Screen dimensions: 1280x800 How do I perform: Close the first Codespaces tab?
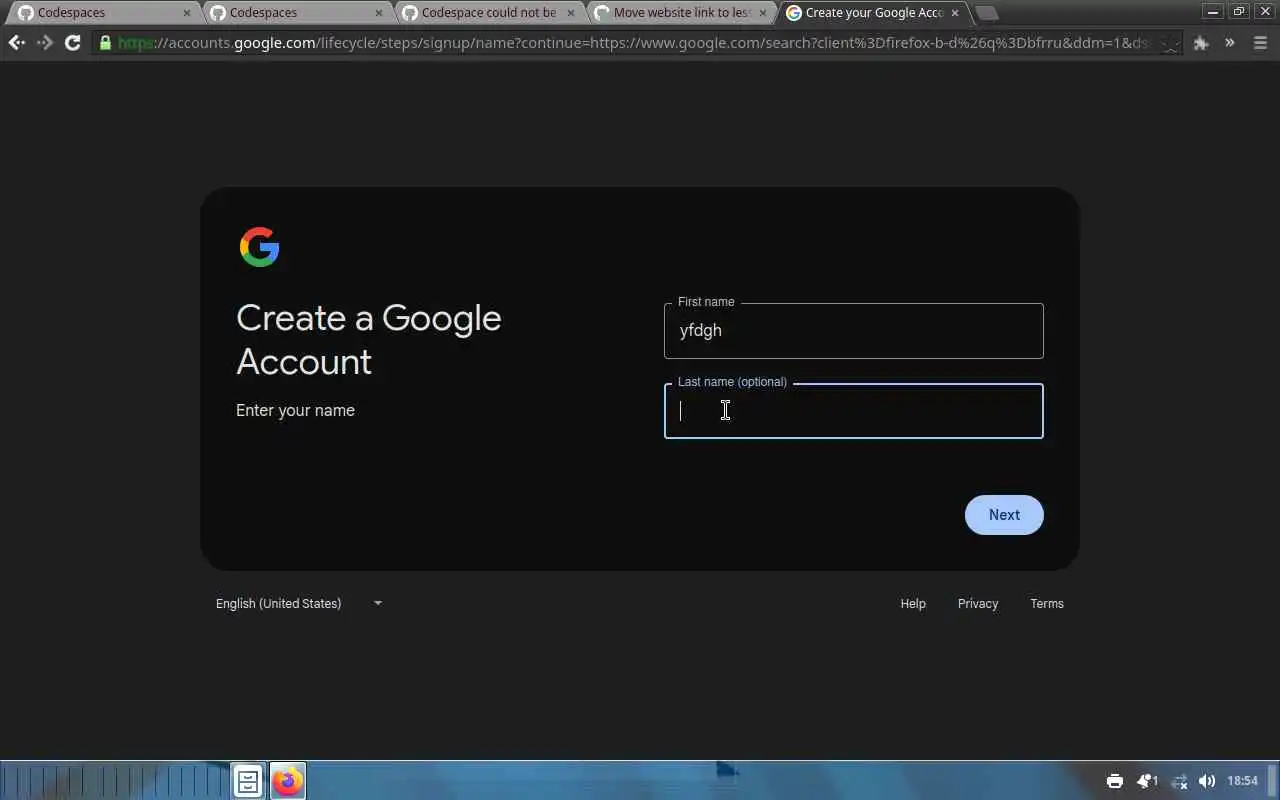tap(187, 13)
